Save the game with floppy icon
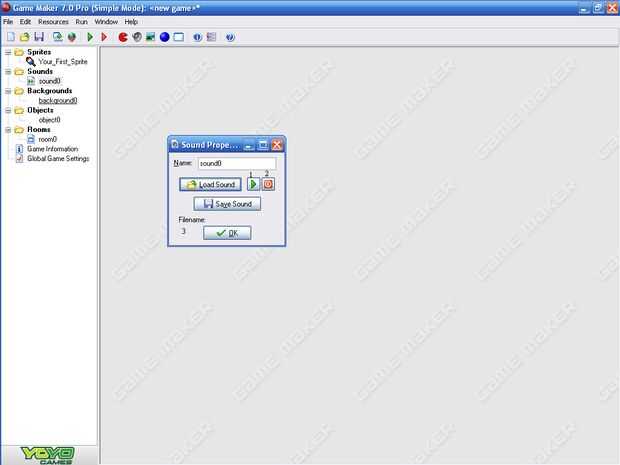The height and width of the screenshot is (465, 620). [x=39, y=37]
